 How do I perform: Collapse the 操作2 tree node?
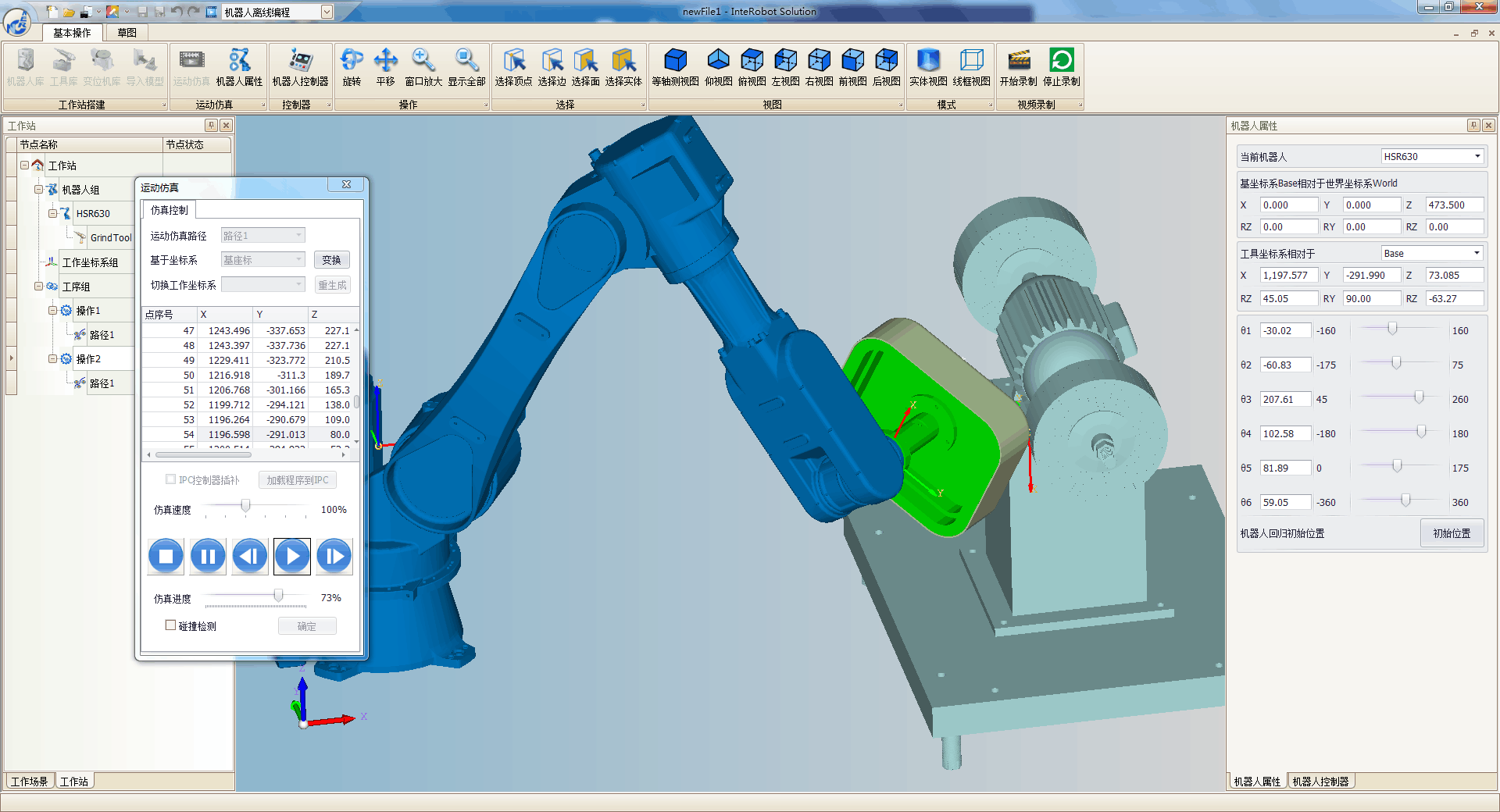tap(52, 358)
